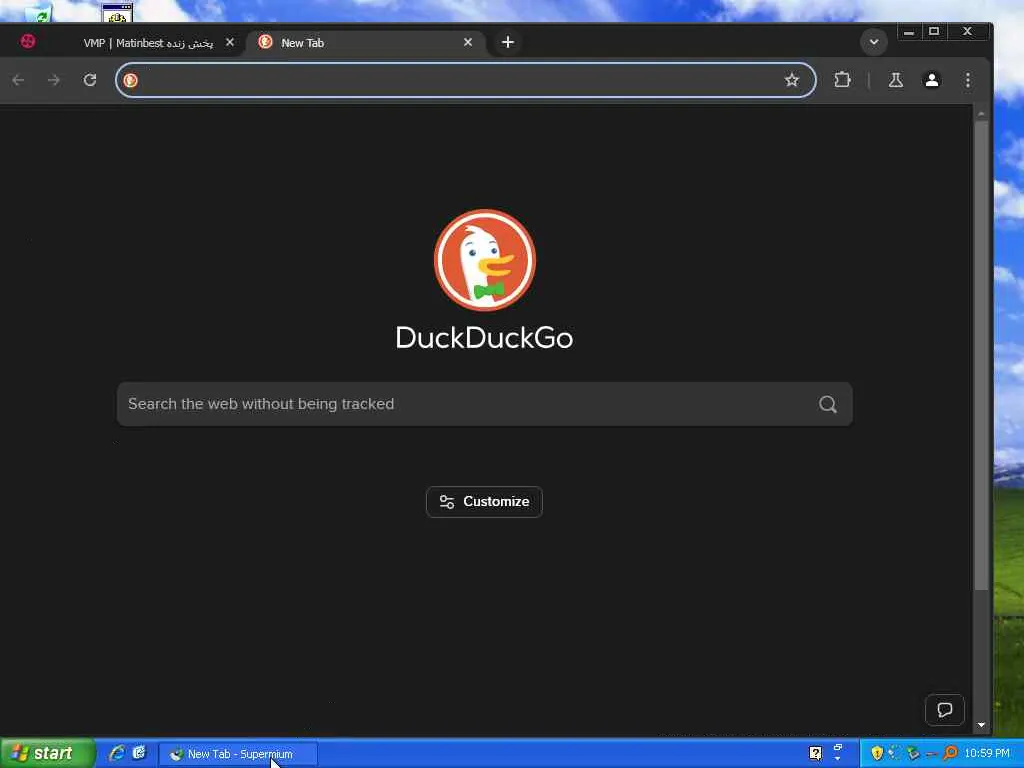This screenshot has width=1024, height=768.
Task: Close the New Tab tab
Action: [x=468, y=42]
